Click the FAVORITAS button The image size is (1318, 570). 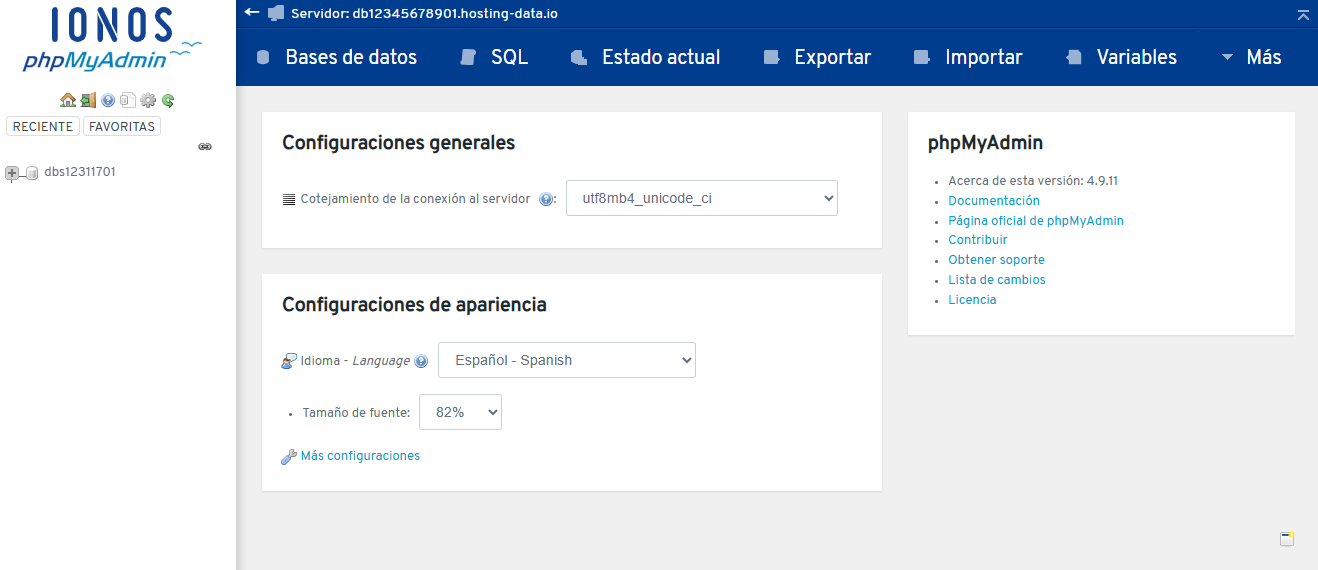pos(122,127)
